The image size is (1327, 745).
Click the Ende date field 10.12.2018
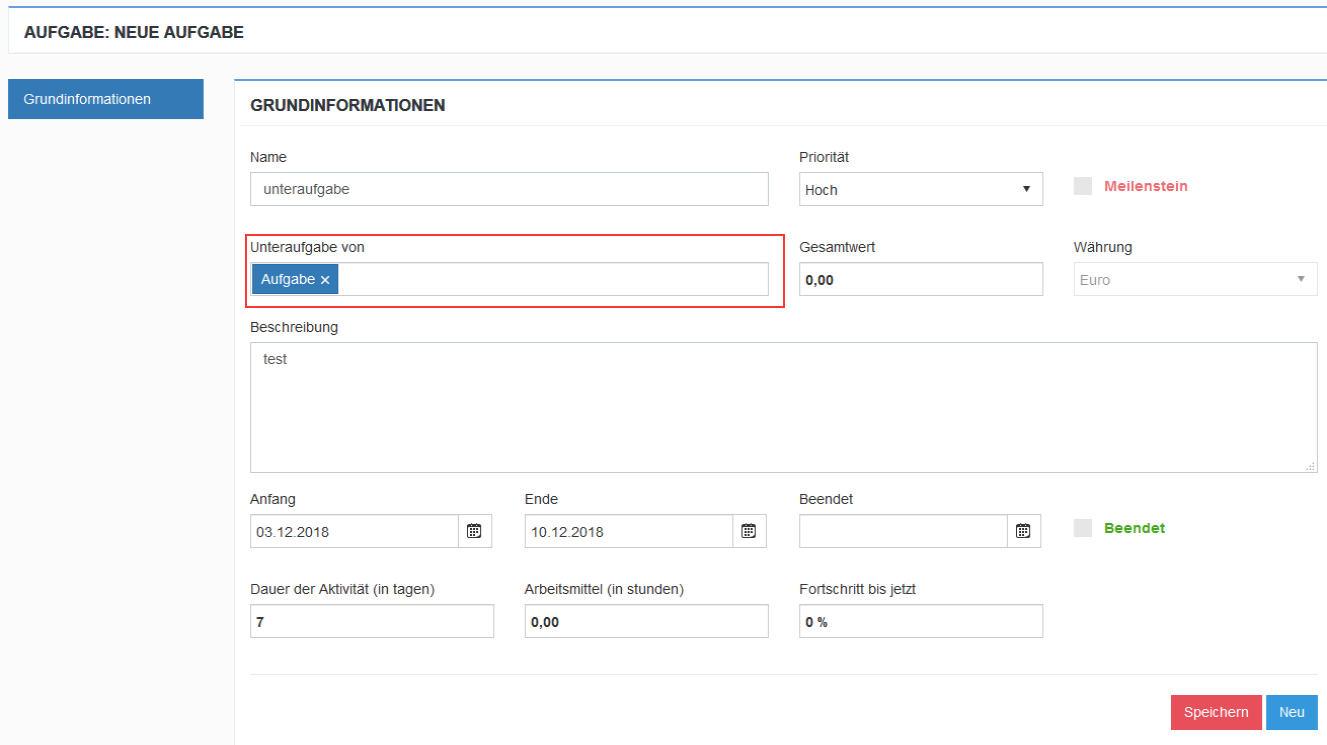point(628,531)
